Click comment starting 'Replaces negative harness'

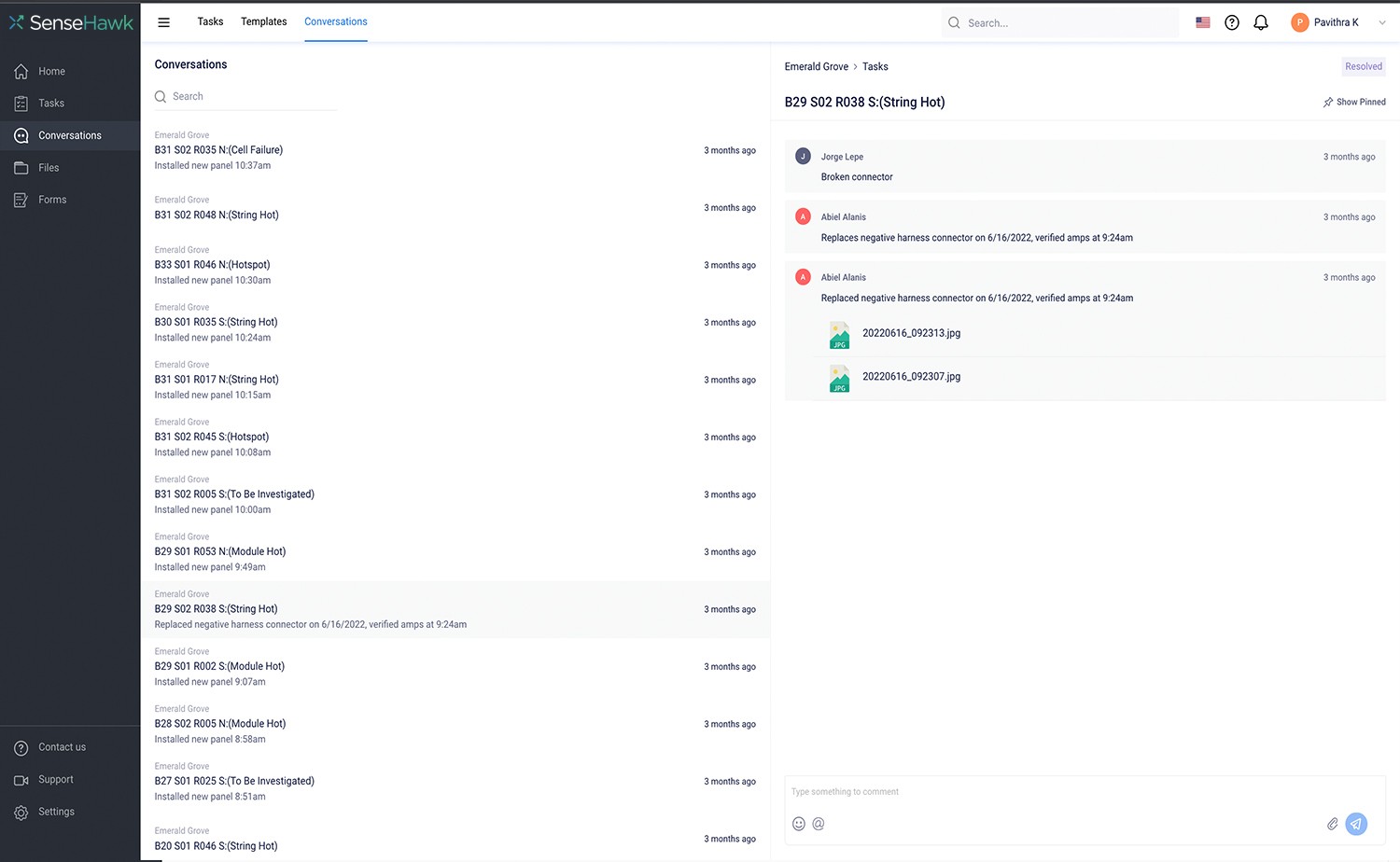coord(976,238)
